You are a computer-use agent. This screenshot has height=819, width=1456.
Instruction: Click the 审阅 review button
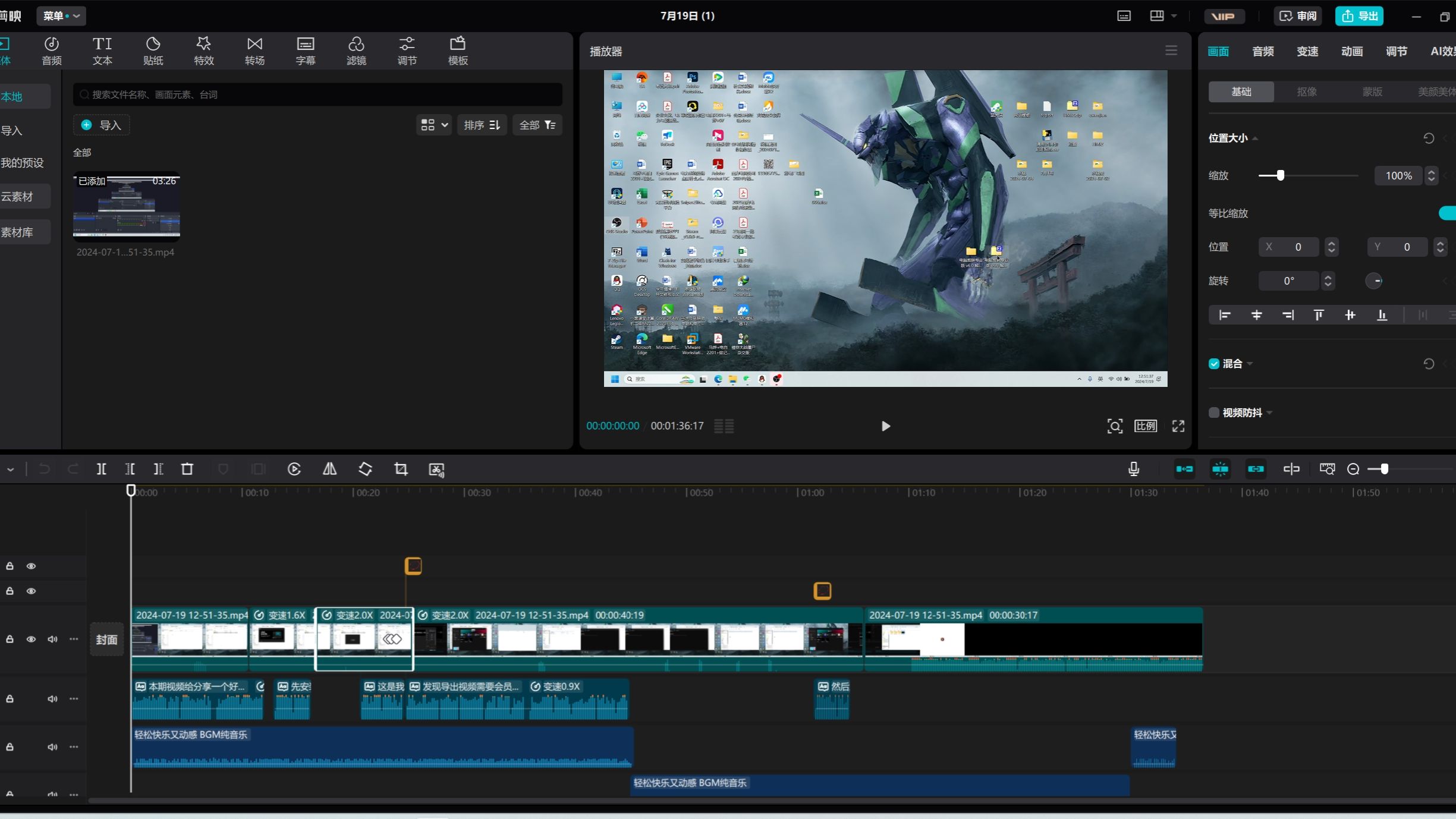tap(1298, 16)
